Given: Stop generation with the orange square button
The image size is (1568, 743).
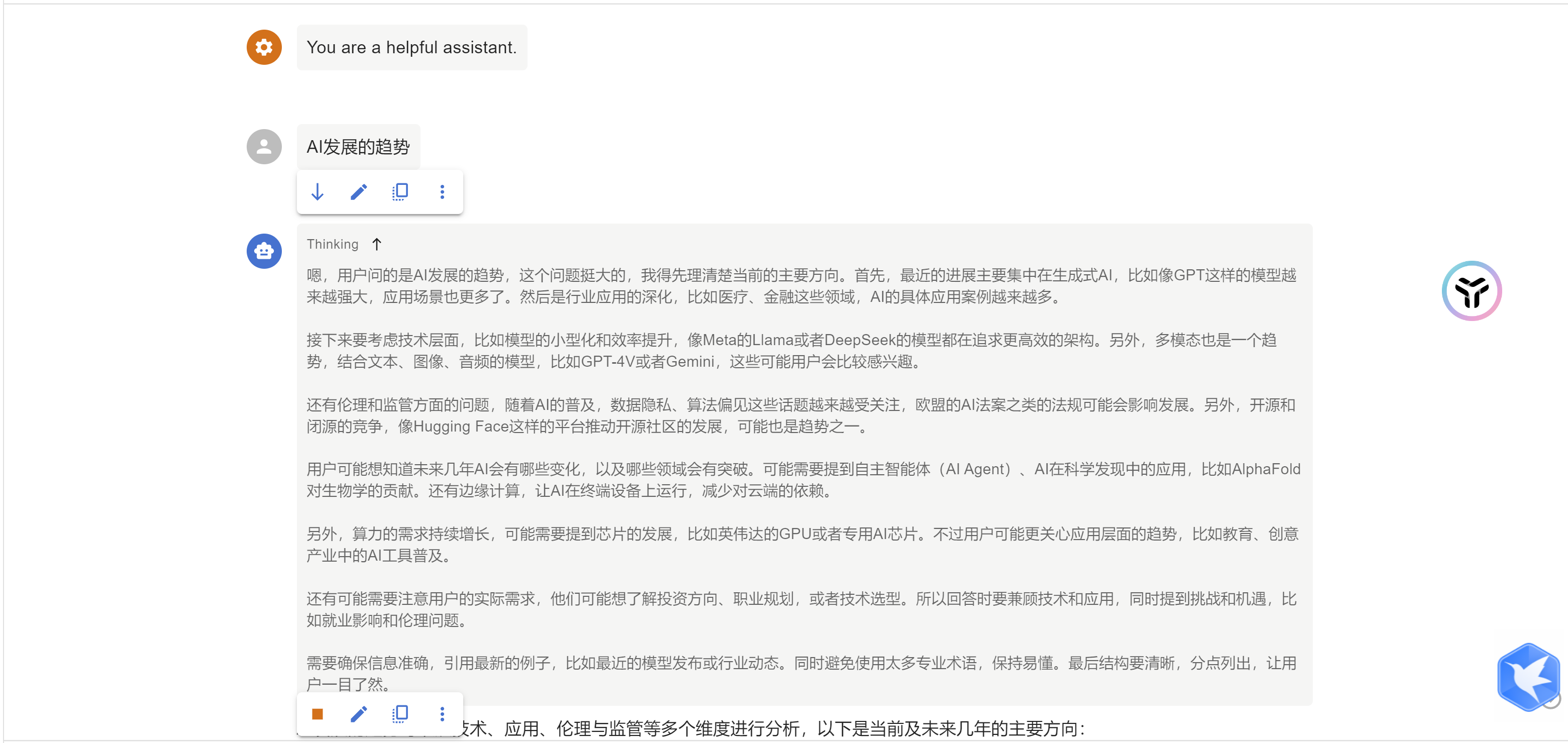Looking at the screenshot, I should pyautogui.click(x=317, y=714).
